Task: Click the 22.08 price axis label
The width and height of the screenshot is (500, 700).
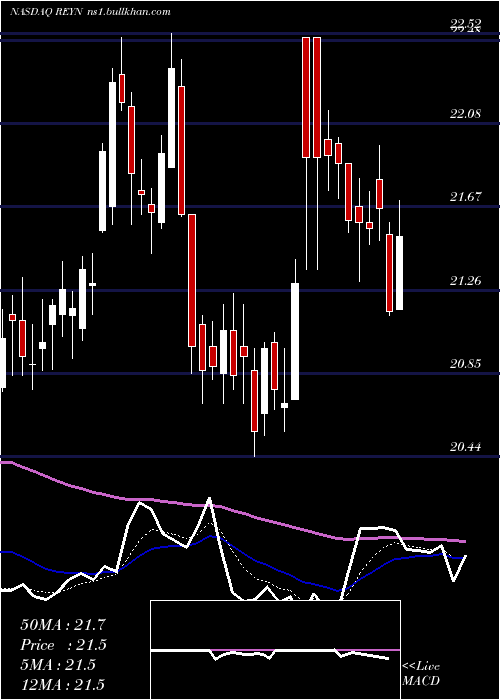Action: click(465, 113)
